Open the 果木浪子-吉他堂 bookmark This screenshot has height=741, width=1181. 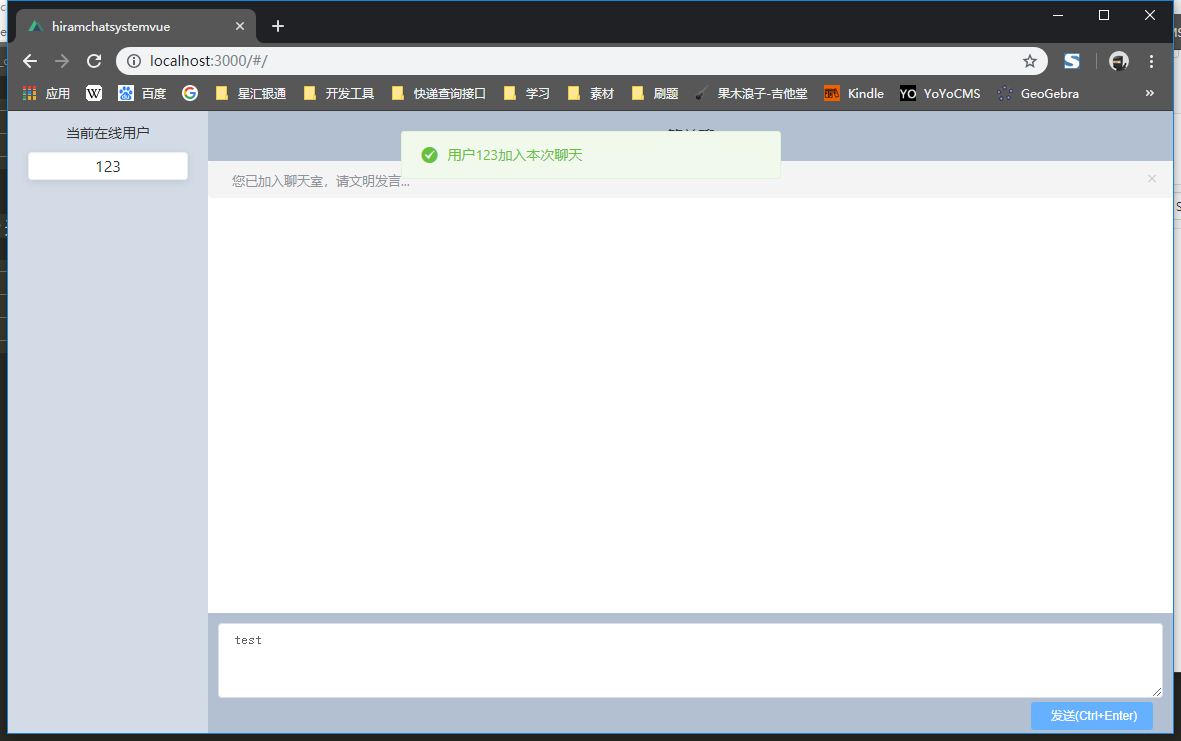click(x=751, y=93)
